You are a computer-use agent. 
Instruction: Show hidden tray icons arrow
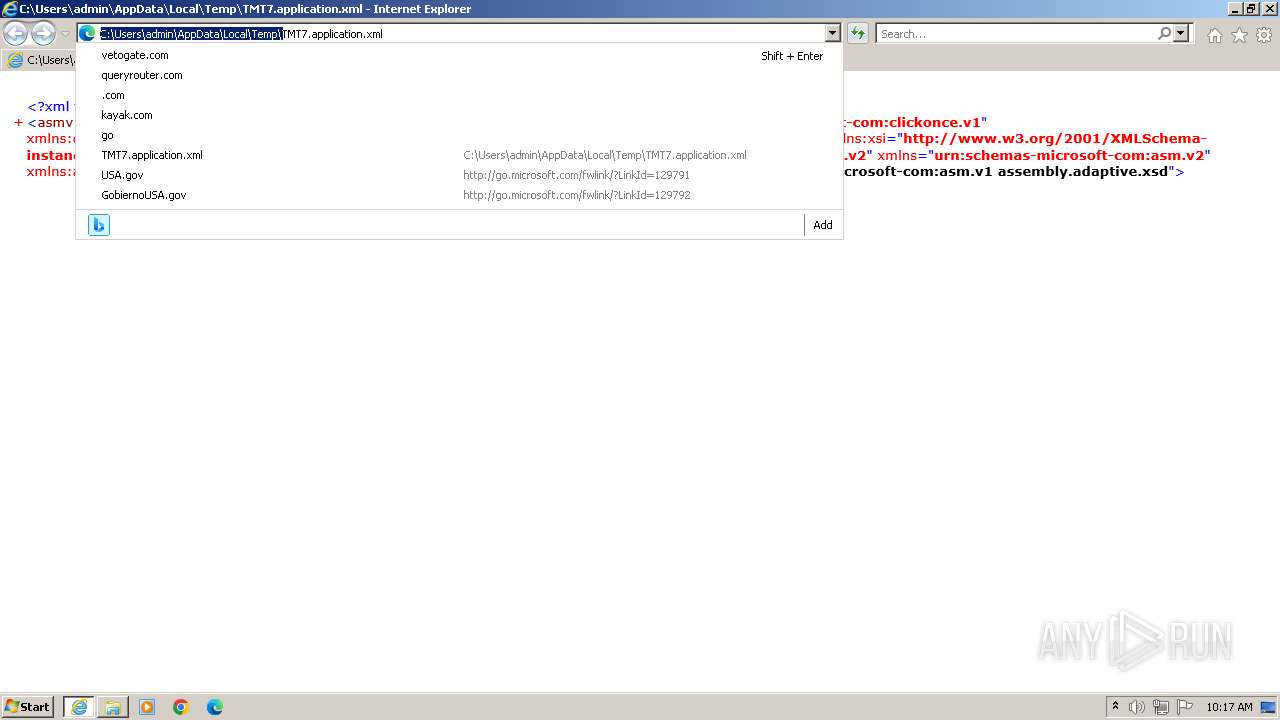click(1115, 707)
